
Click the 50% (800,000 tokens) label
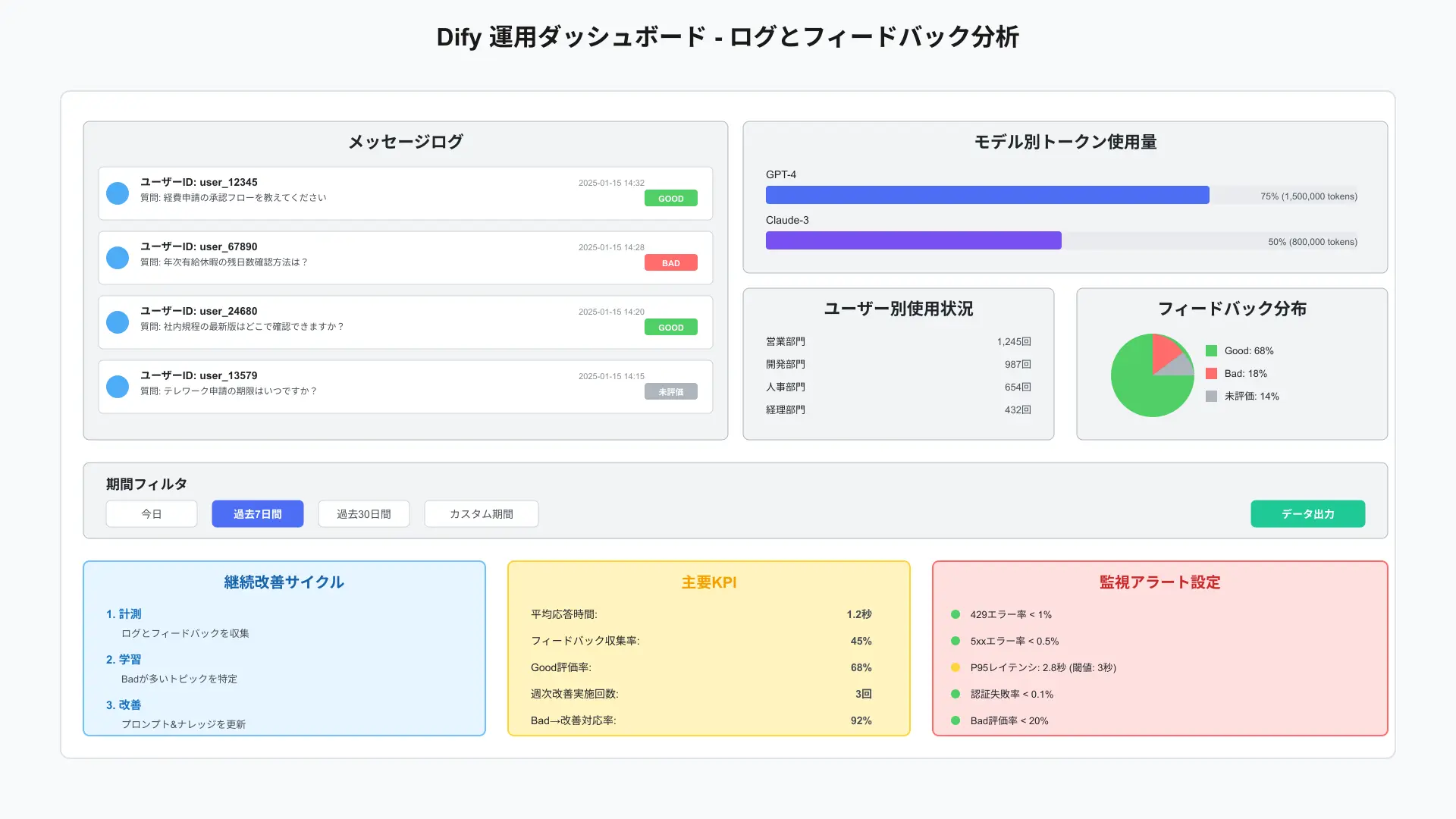1313,242
